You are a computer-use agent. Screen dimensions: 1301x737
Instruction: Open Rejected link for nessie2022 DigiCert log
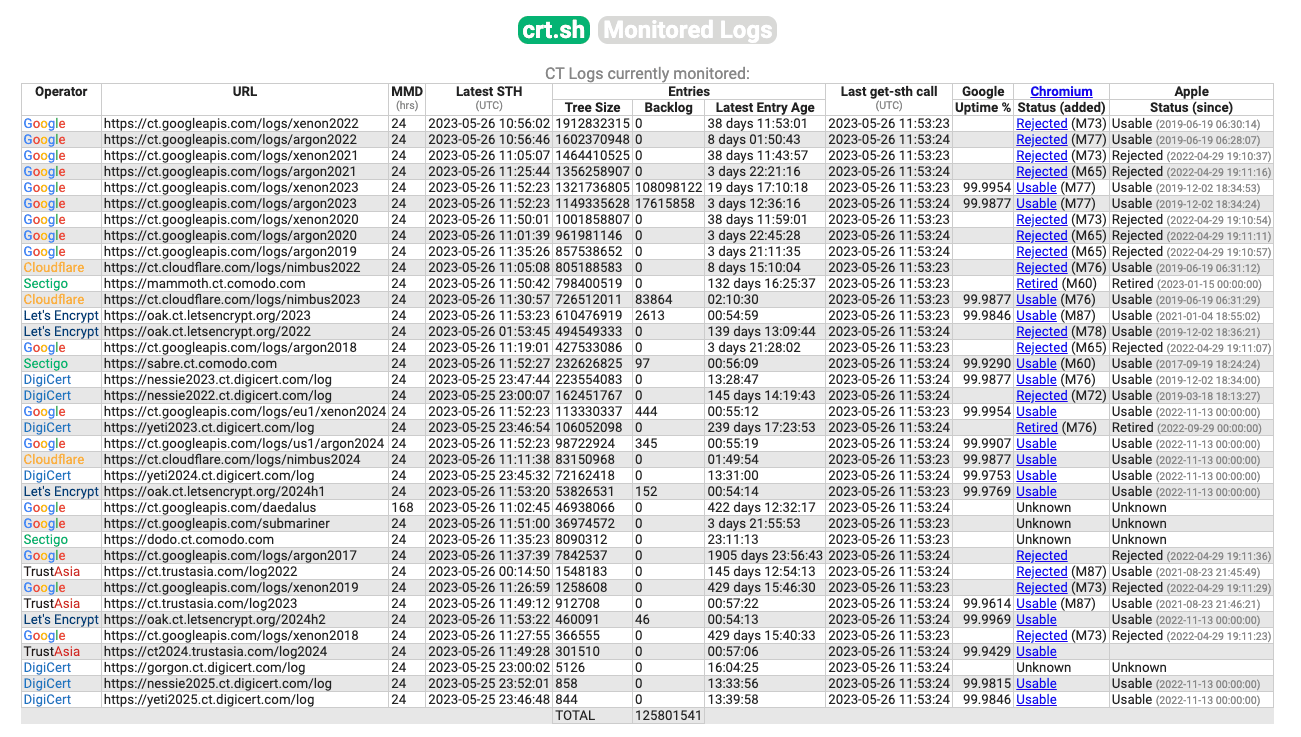(x=1041, y=395)
